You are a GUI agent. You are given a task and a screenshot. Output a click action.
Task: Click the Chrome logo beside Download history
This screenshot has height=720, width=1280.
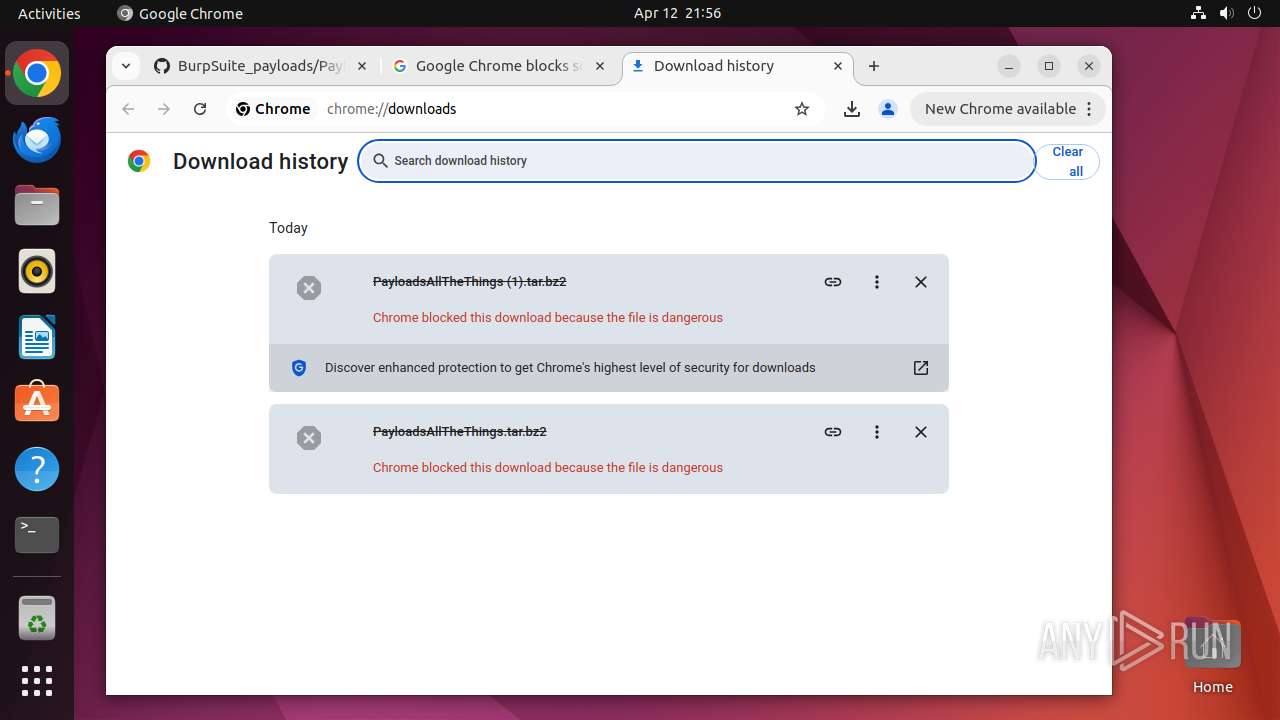pyautogui.click(x=139, y=161)
